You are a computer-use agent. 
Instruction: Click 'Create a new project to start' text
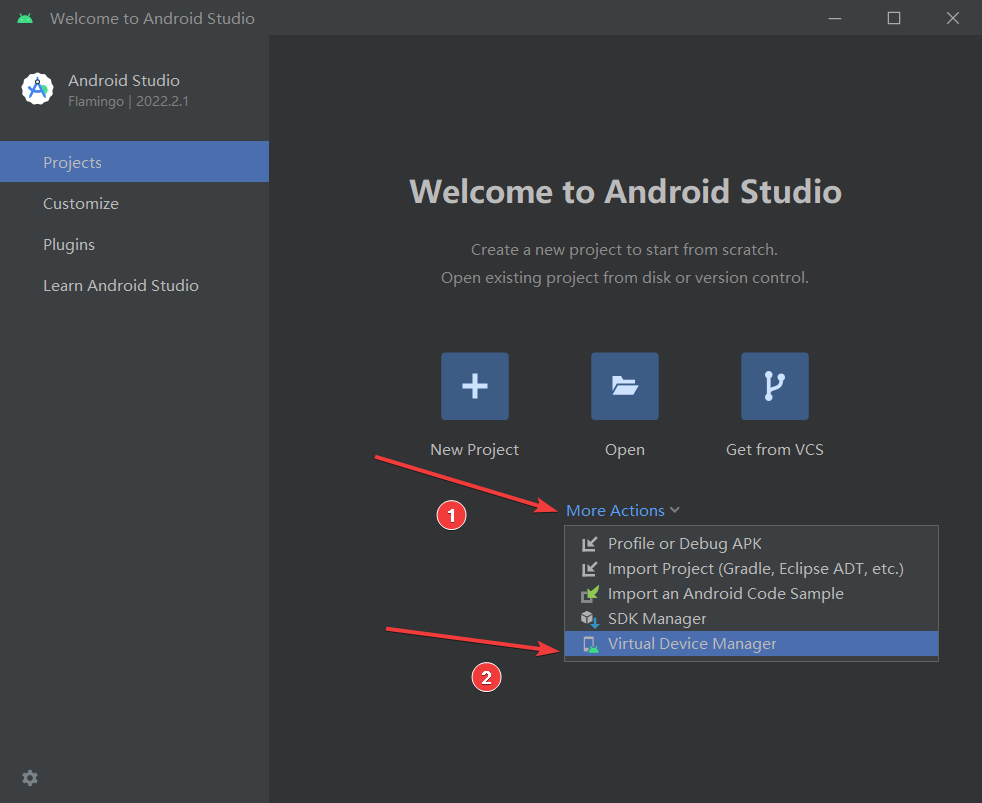[x=624, y=250]
